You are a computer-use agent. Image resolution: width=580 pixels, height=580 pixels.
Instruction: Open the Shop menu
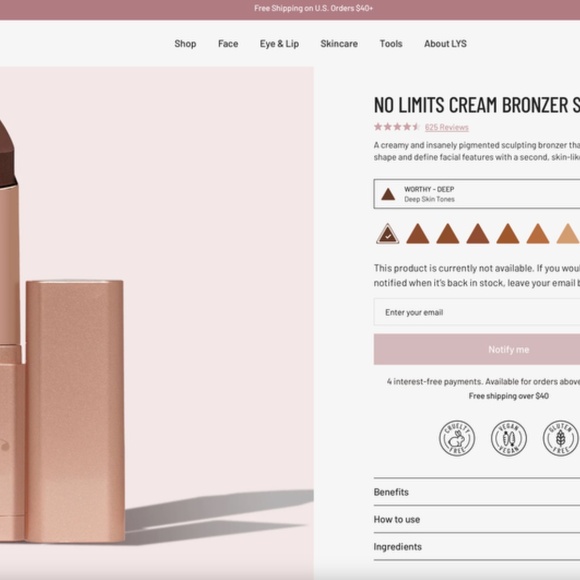185,44
